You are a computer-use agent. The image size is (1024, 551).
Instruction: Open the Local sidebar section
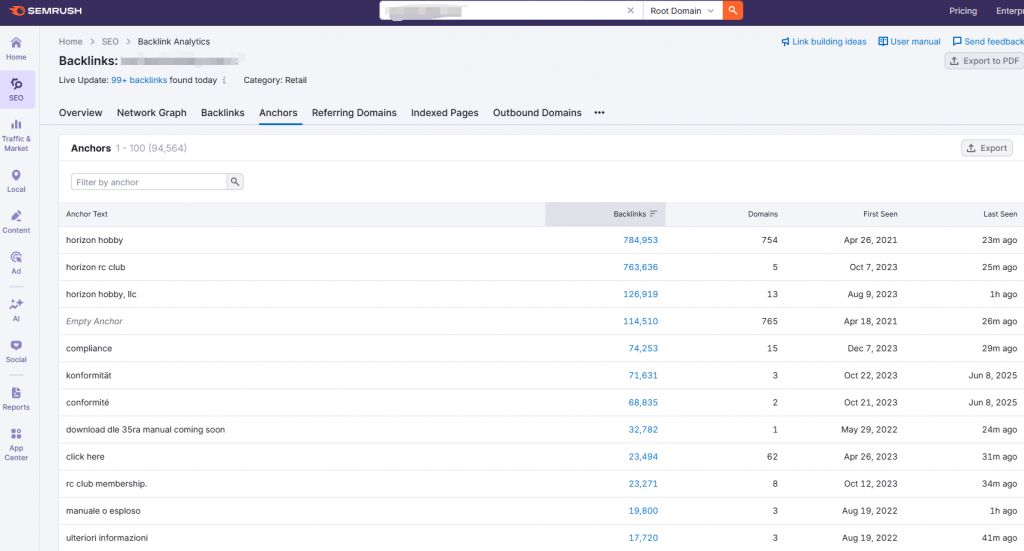[x=16, y=181]
